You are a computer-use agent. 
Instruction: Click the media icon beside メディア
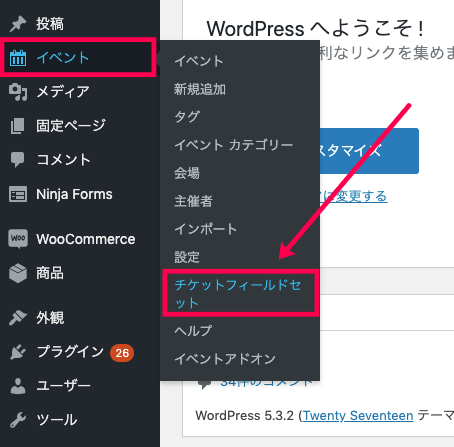tap(18, 92)
